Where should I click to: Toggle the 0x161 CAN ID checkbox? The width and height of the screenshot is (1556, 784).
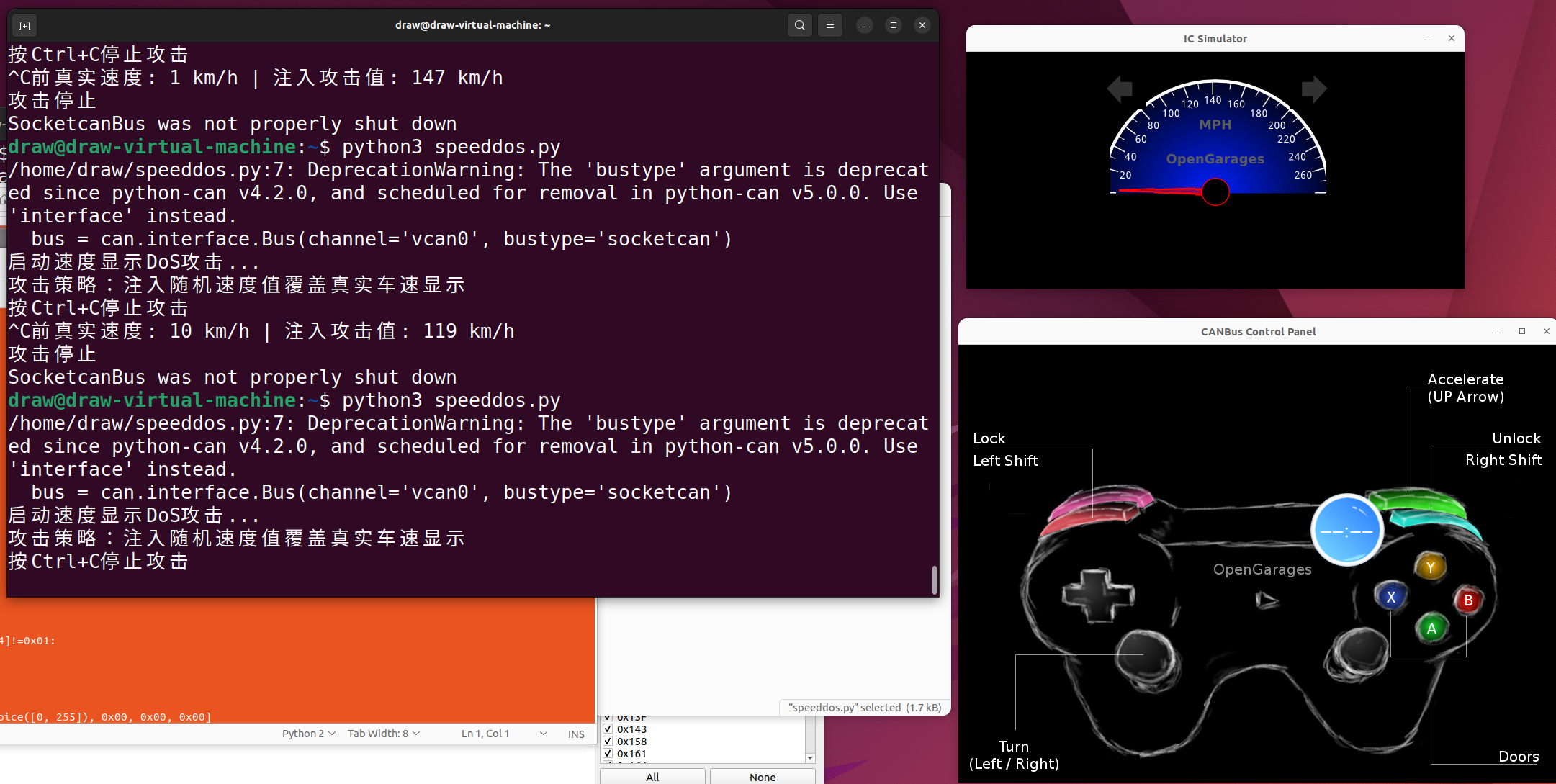point(608,754)
